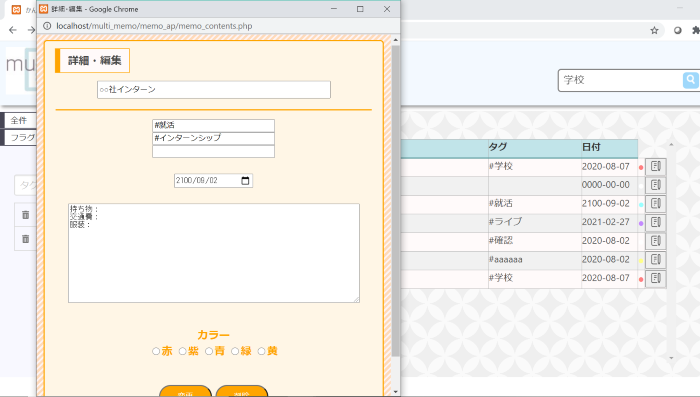
Task: Click profile circle icon in Chrome toolbar
Action: pyautogui.click(x=678, y=30)
